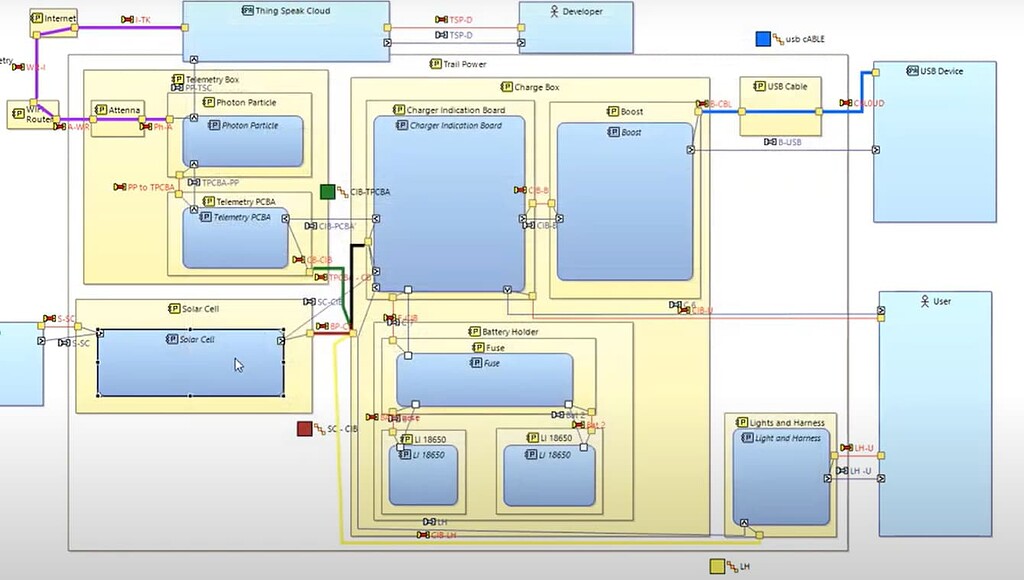The height and width of the screenshot is (580, 1024).
Task: Click the Attenna part icon
Action: [100, 109]
